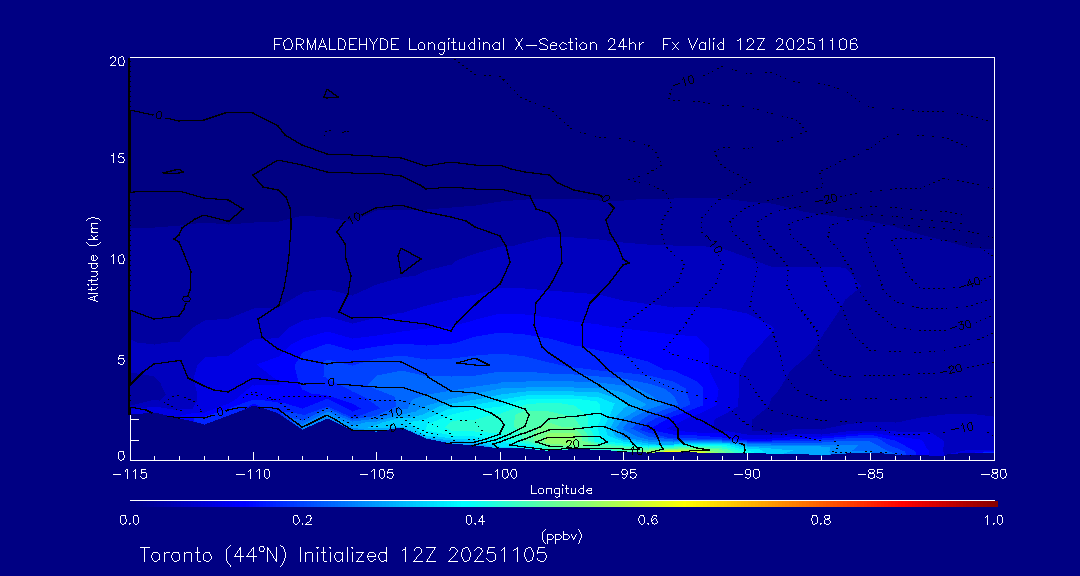Click the FORMALDEHYDE Longitudinal X-Section chart title

click(x=565, y=45)
